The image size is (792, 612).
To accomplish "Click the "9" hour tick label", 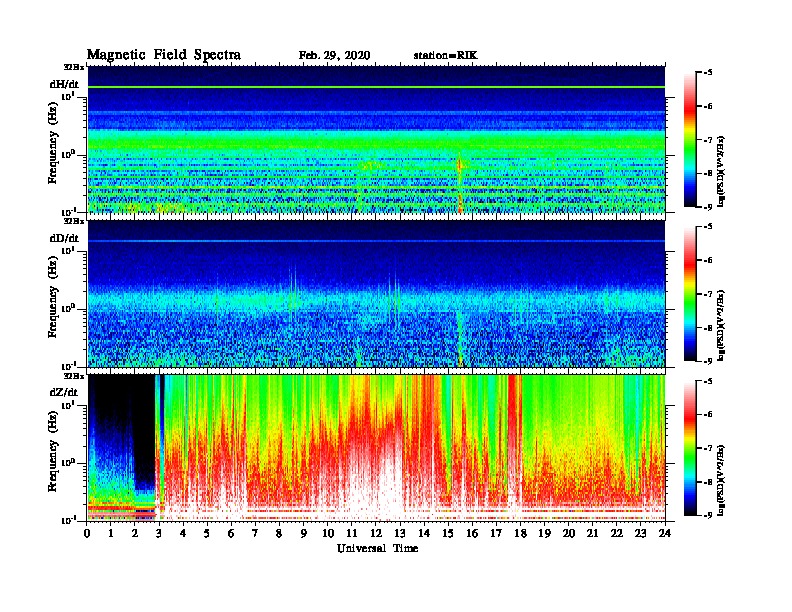I will (304, 533).
